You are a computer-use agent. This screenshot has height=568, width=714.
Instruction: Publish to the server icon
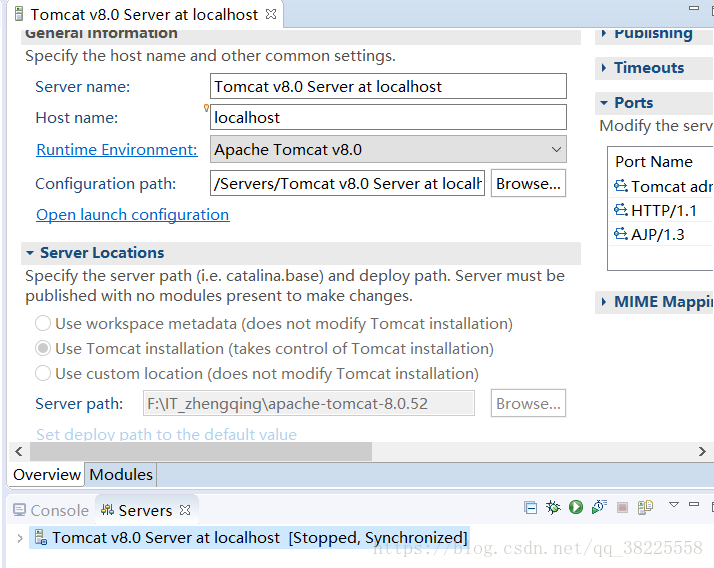[645, 507]
